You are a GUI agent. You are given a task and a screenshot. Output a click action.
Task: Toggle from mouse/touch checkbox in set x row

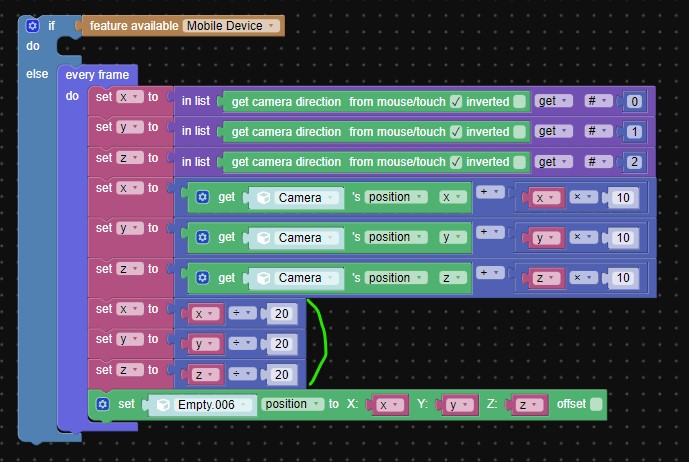tap(456, 102)
